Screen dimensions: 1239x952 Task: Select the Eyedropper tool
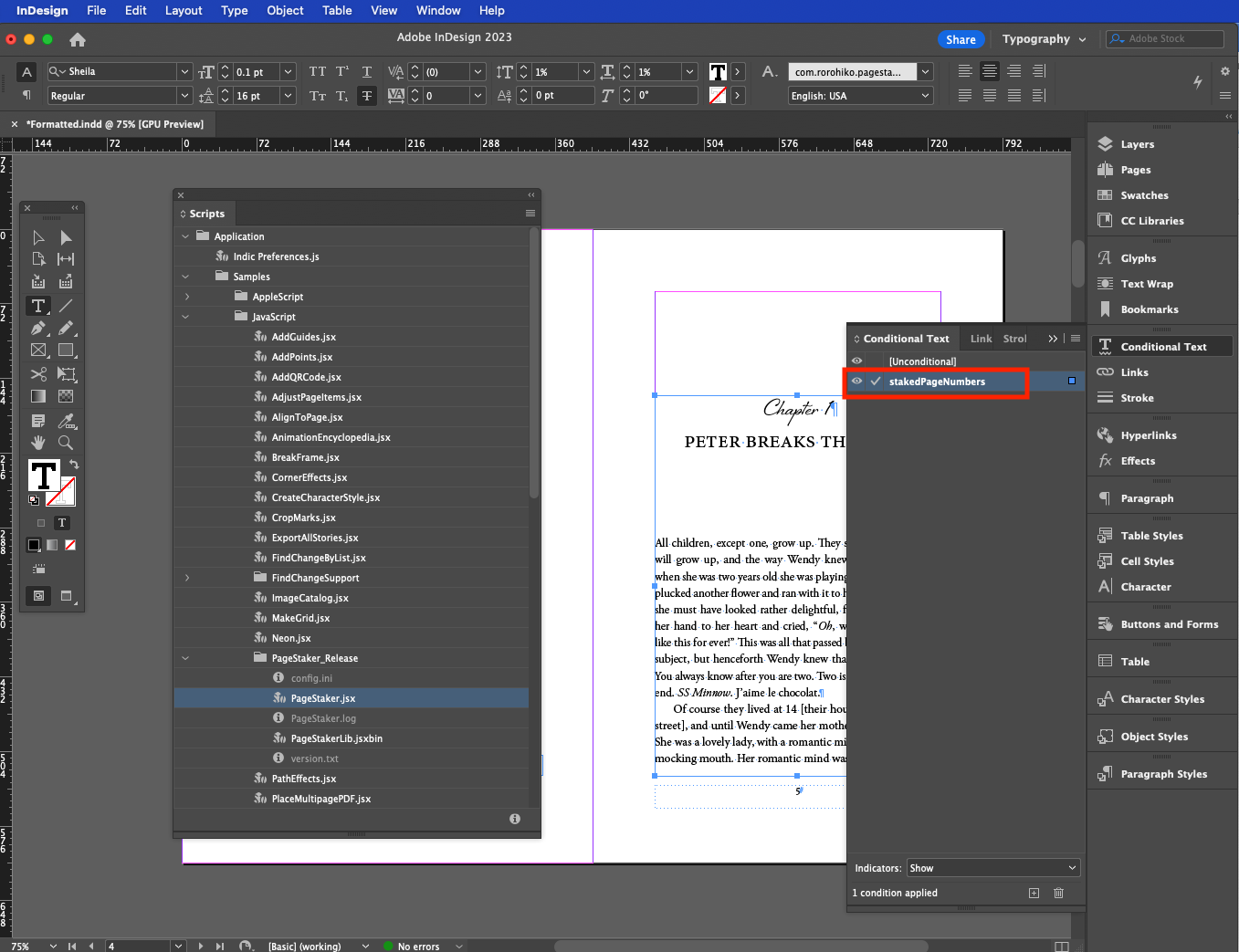[66, 421]
